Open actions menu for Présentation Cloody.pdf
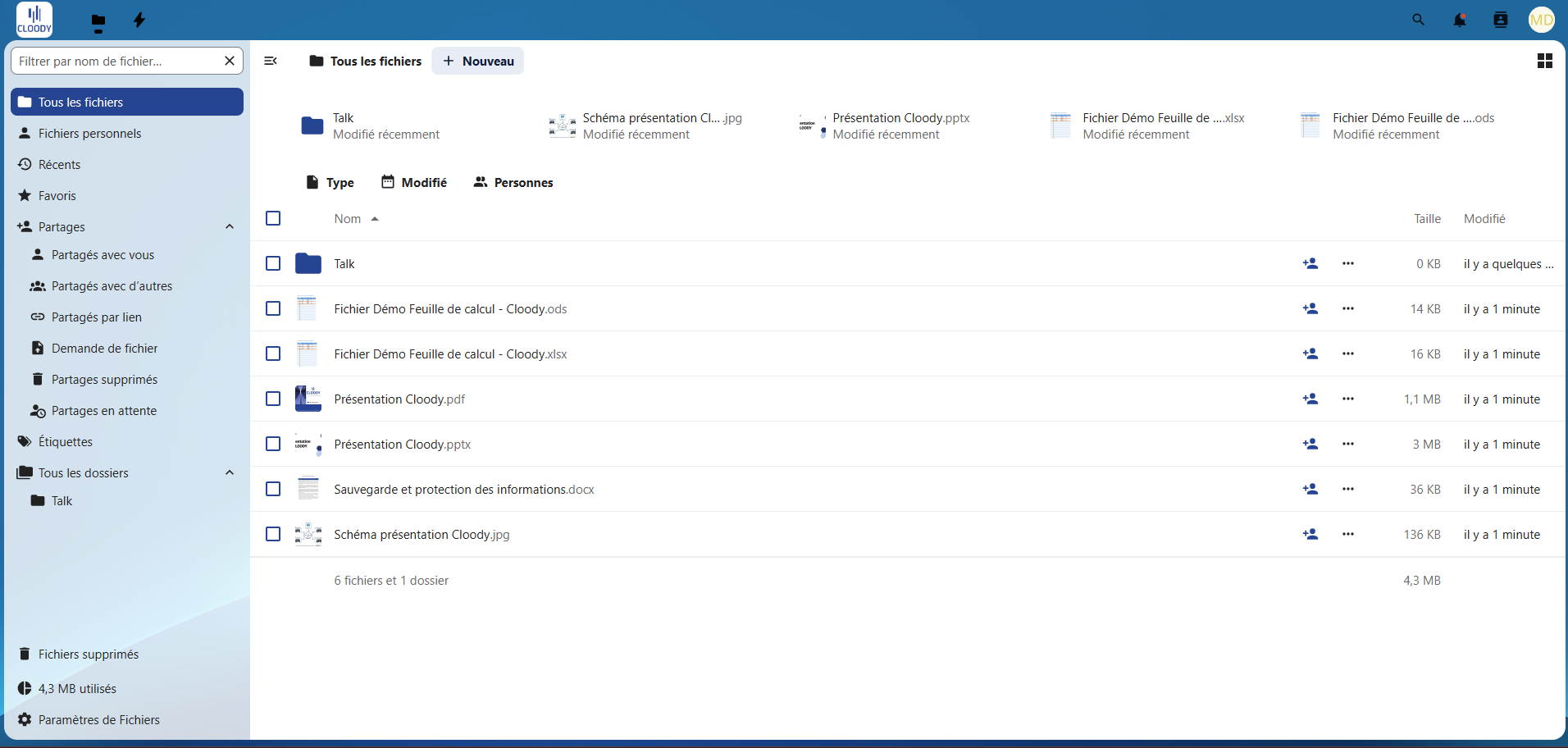Screen dimensions: 1568x748 [x=1348, y=399]
